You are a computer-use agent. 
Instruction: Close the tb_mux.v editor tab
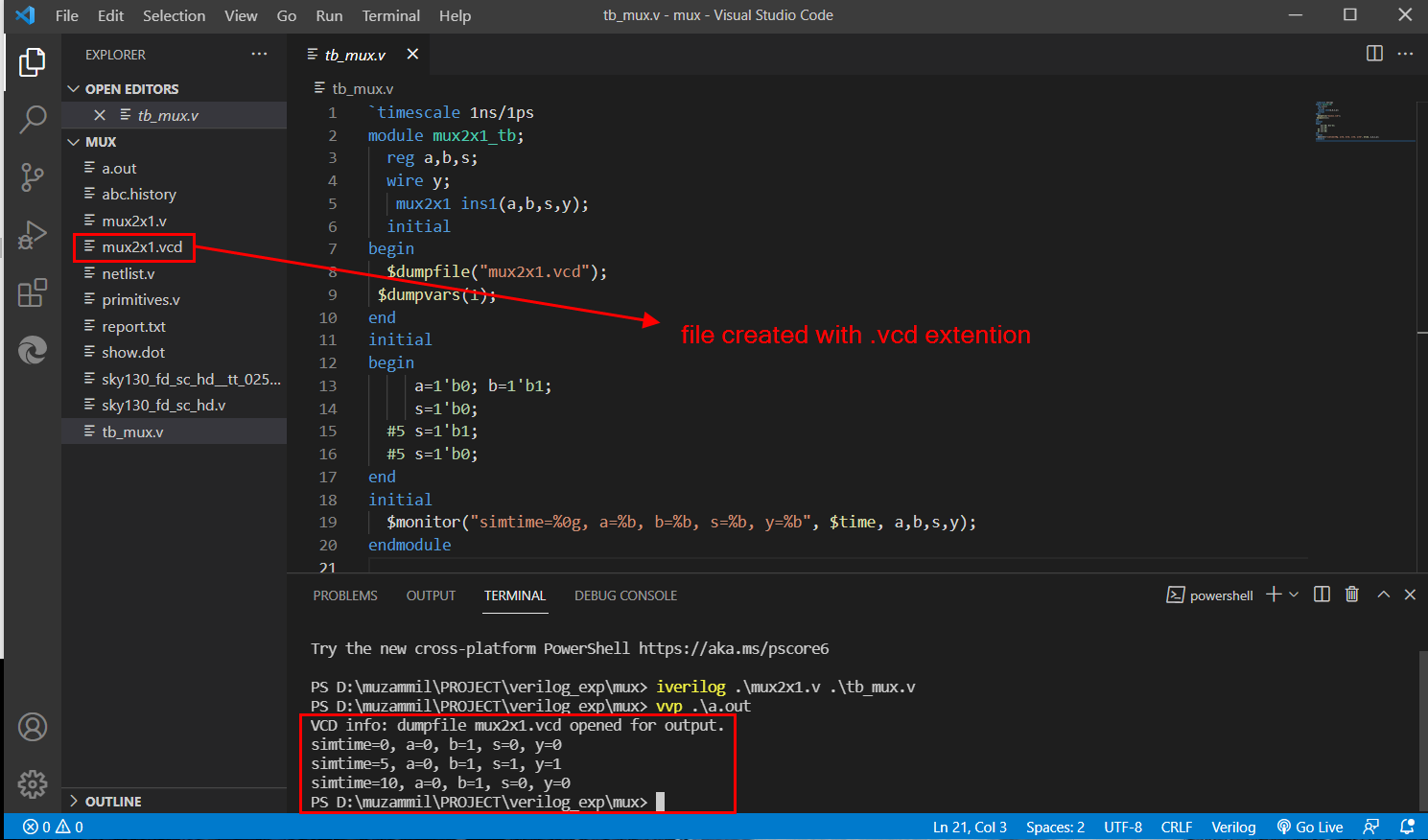pos(412,55)
